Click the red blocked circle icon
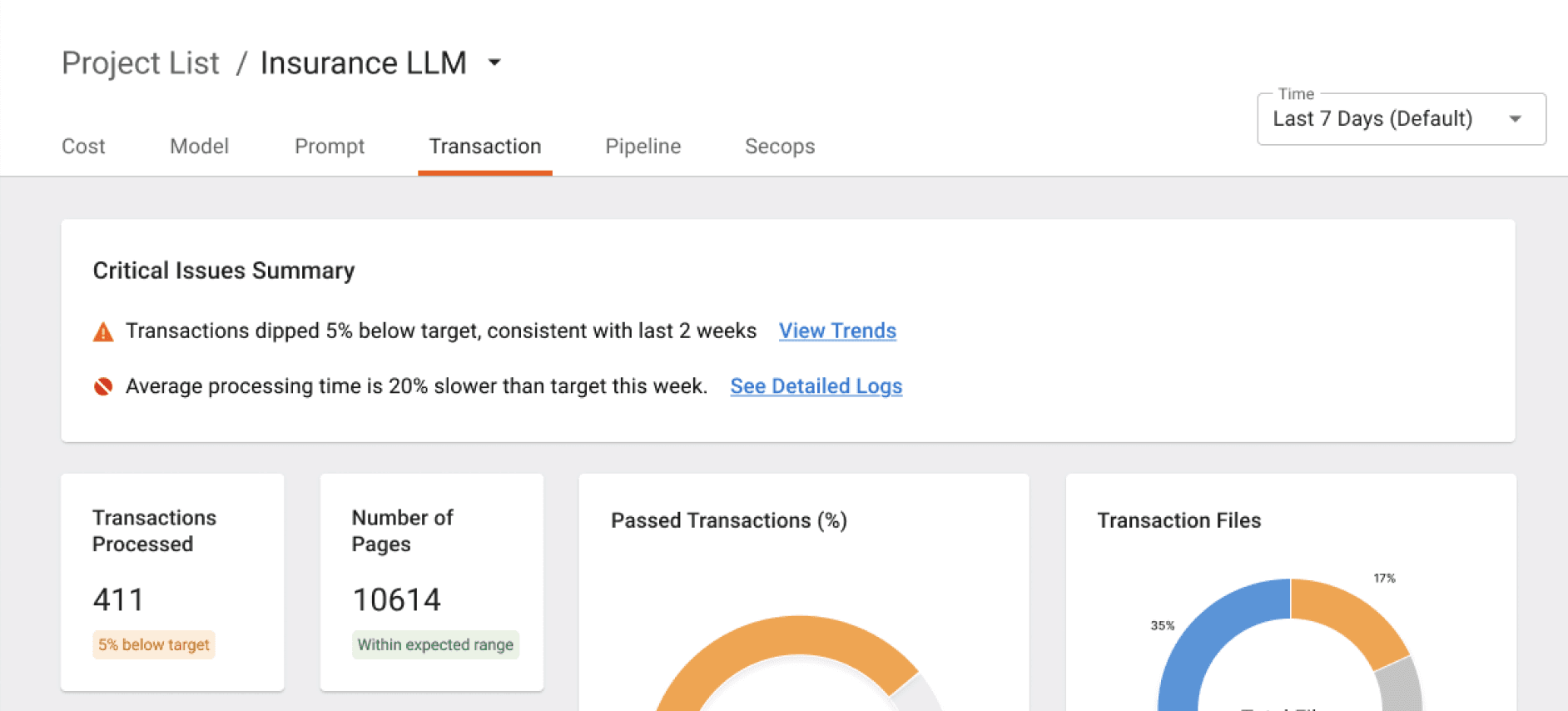Image resolution: width=1568 pixels, height=711 pixels. tap(103, 386)
